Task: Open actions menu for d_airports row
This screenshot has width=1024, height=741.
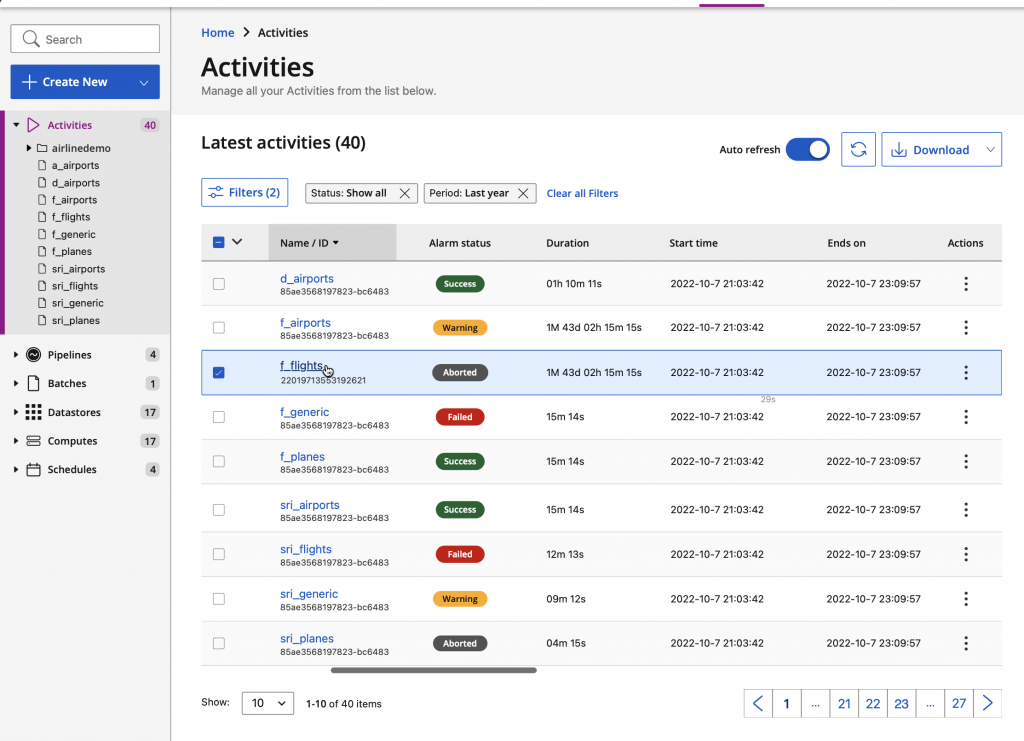Action: [965, 284]
